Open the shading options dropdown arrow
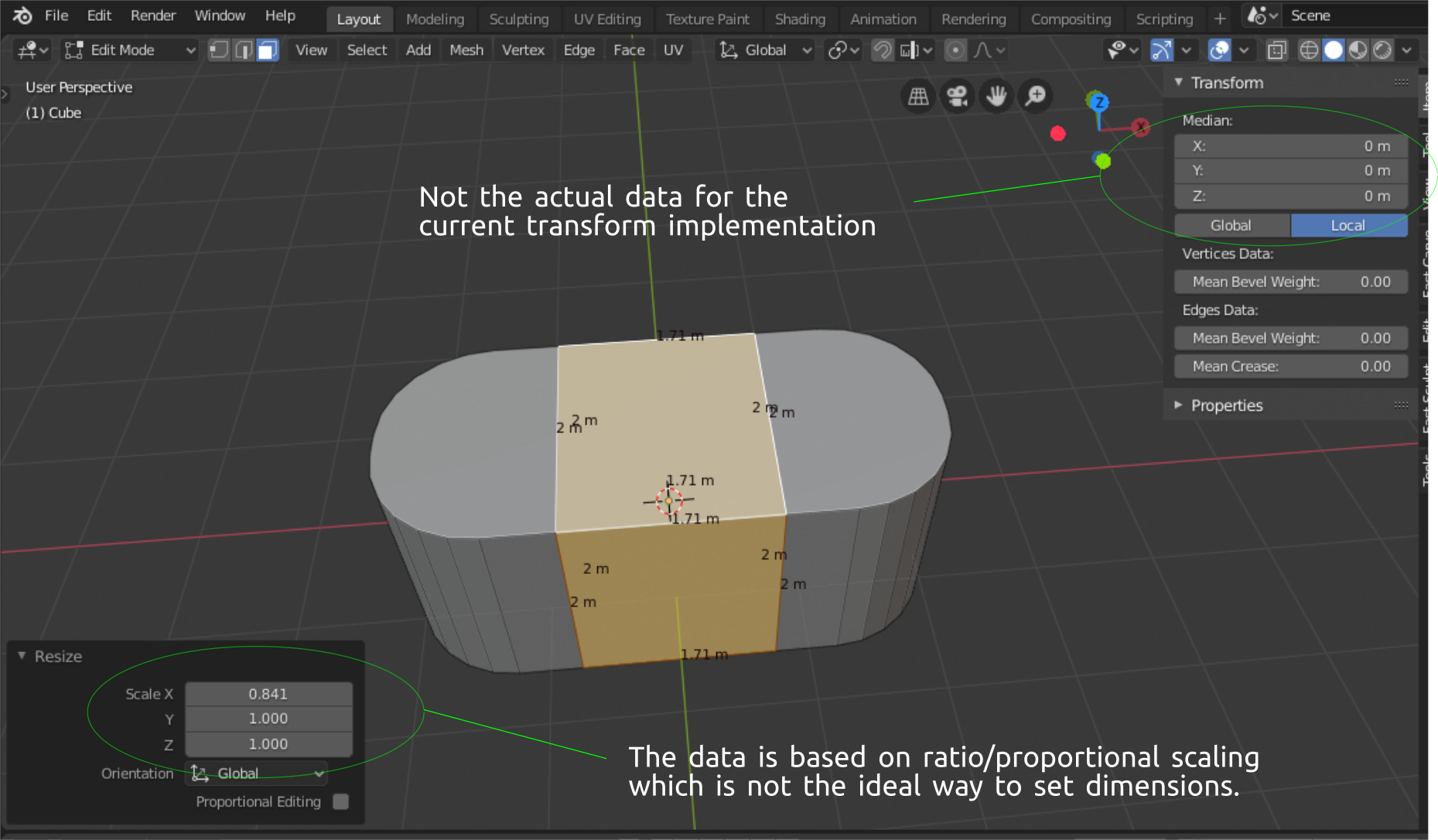 [x=1407, y=50]
